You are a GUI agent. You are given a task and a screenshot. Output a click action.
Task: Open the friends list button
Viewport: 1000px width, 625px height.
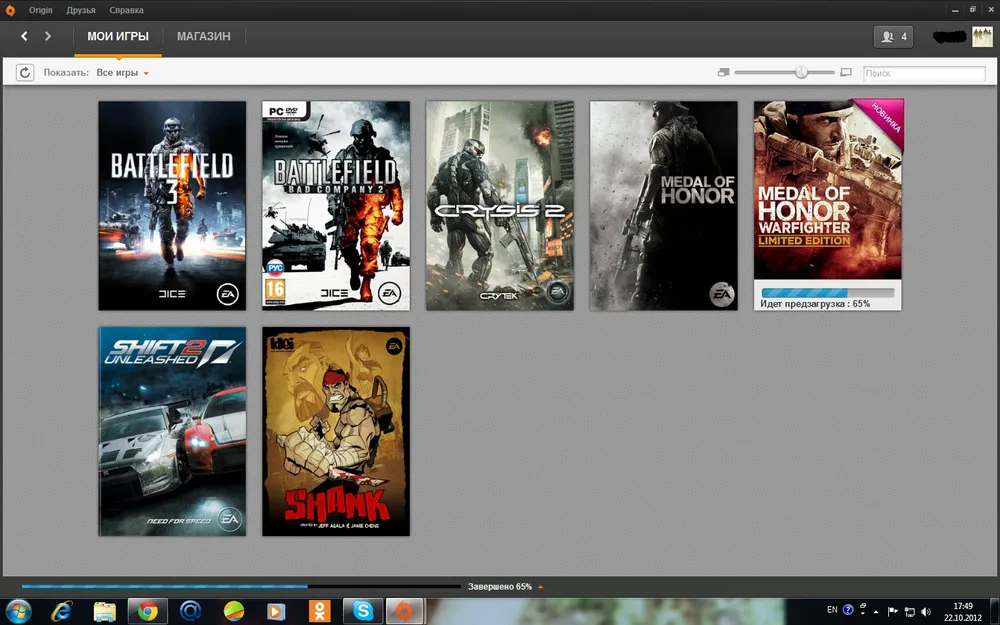pyautogui.click(x=893, y=37)
